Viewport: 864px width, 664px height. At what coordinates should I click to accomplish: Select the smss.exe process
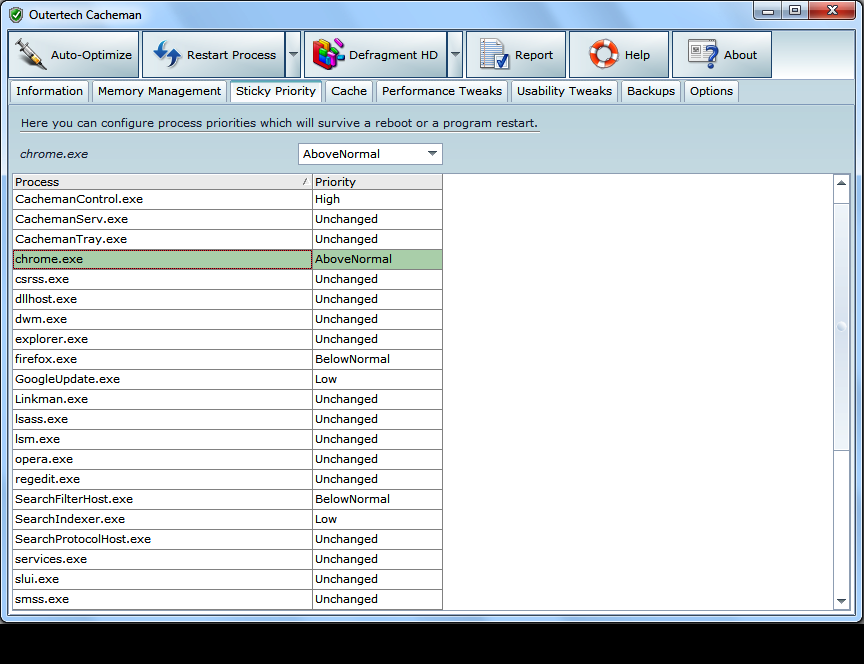pyautogui.click(x=162, y=599)
